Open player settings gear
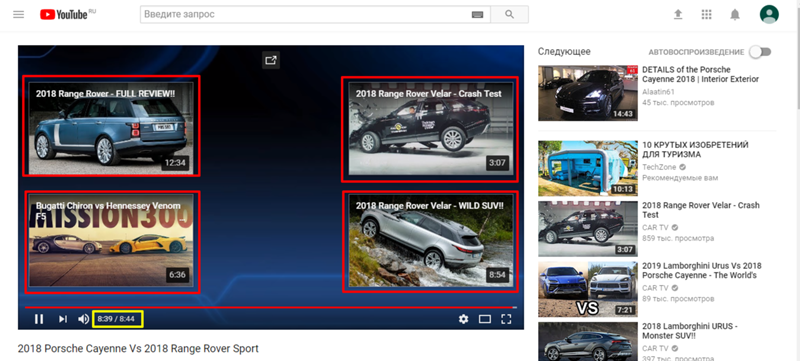The height and width of the screenshot is (361, 800). (463, 319)
